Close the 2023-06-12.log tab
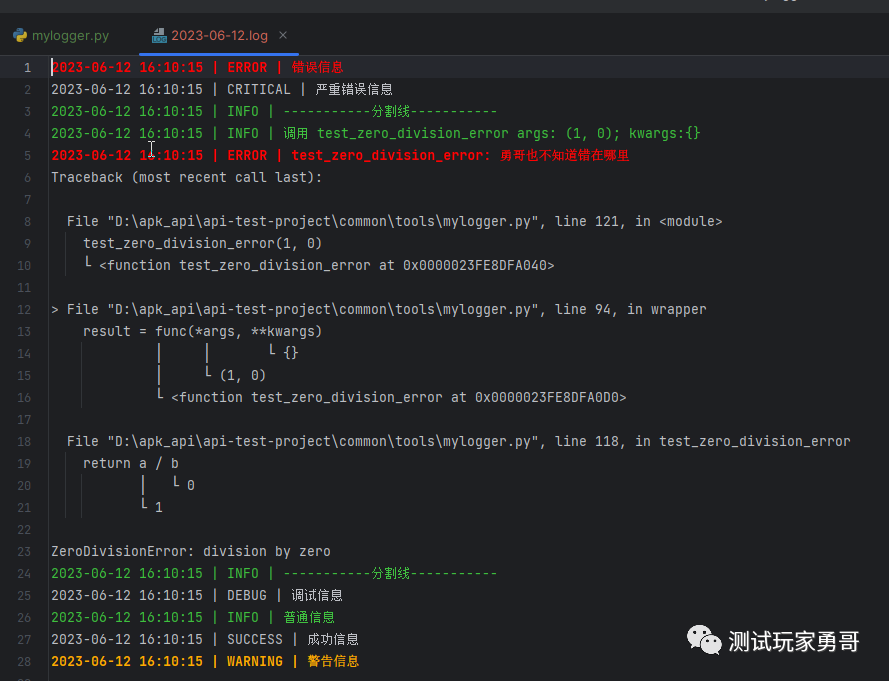 pos(283,35)
